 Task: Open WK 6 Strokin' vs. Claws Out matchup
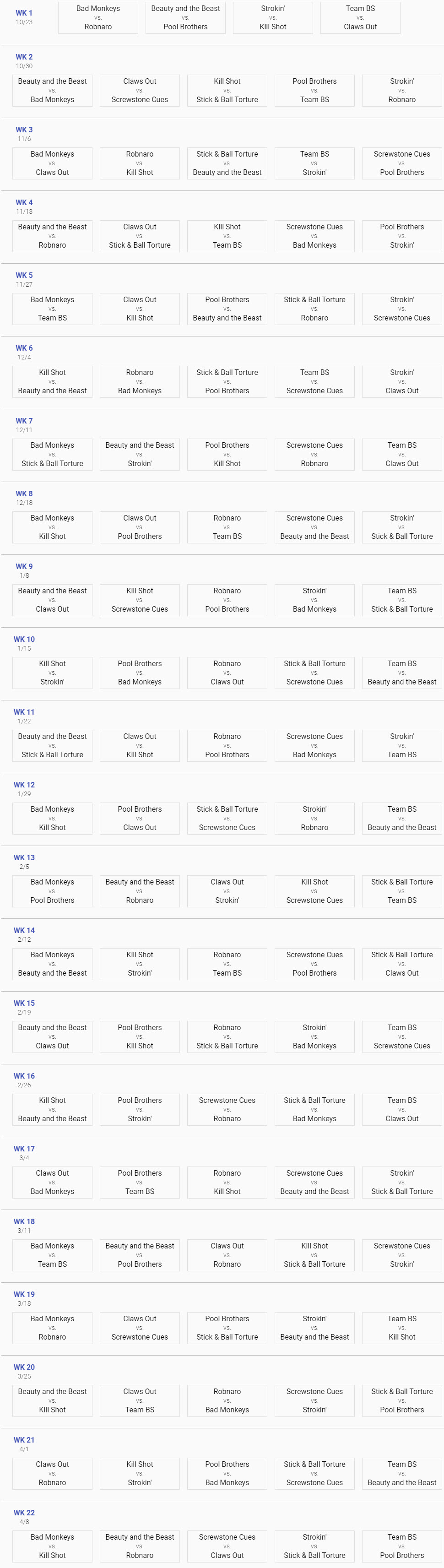402,382
